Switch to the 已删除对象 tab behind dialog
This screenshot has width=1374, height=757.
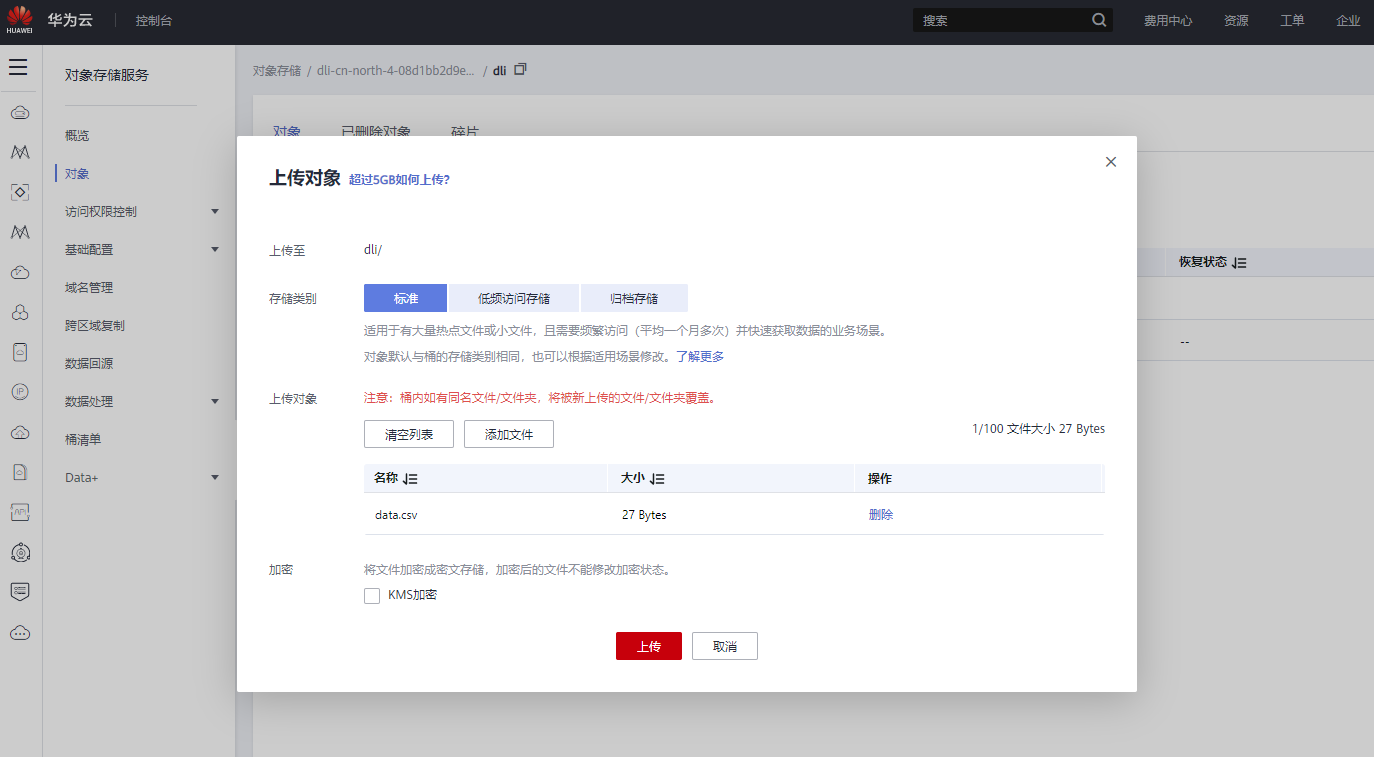coord(375,131)
